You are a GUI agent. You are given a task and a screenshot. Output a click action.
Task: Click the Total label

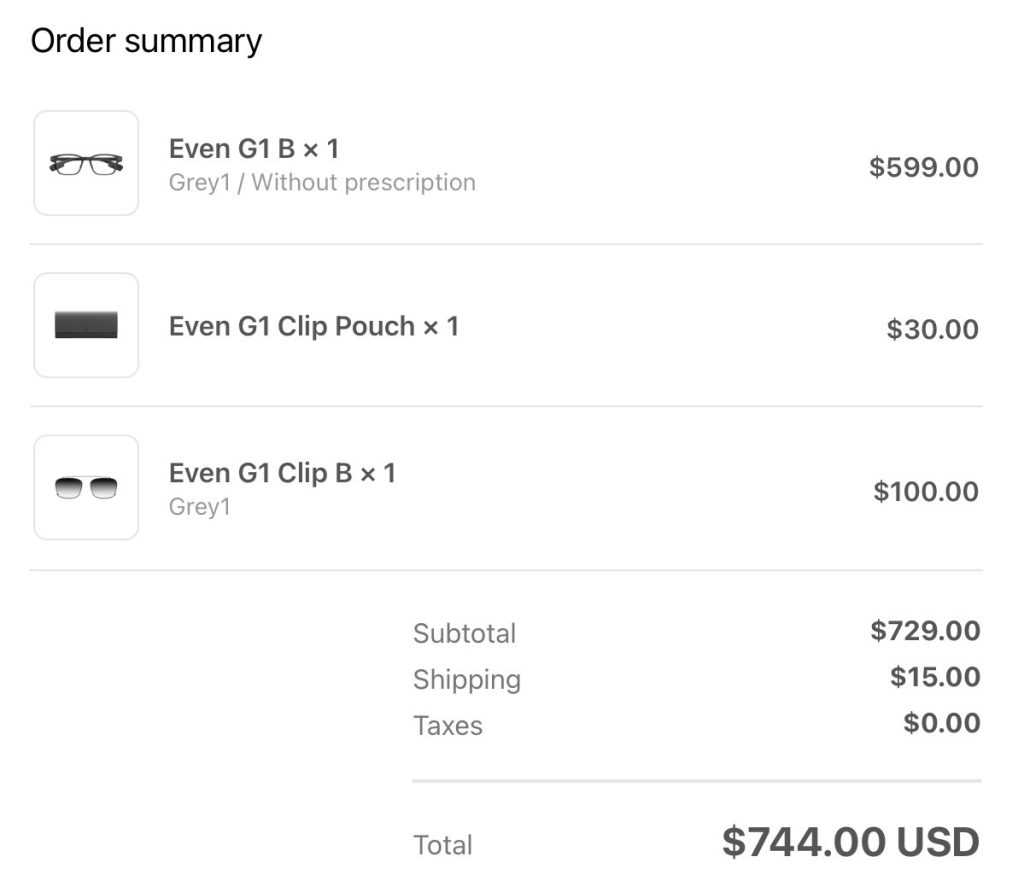coord(443,845)
